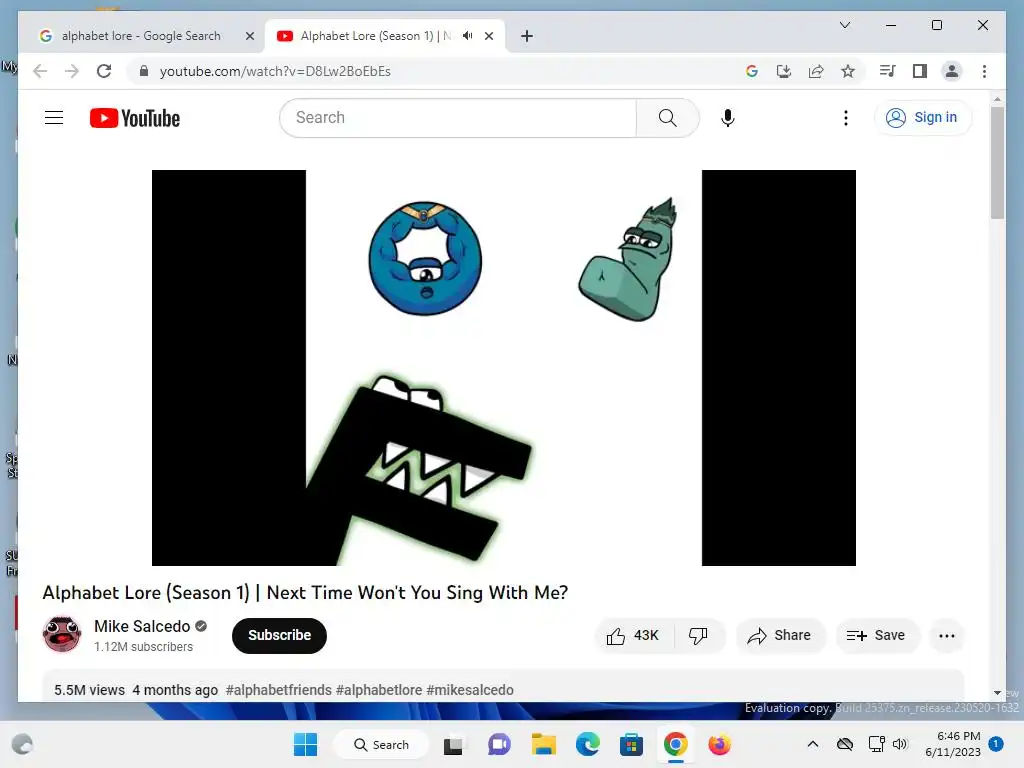The image size is (1024, 768).
Task: Close the YouTube tab
Action: 488,36
